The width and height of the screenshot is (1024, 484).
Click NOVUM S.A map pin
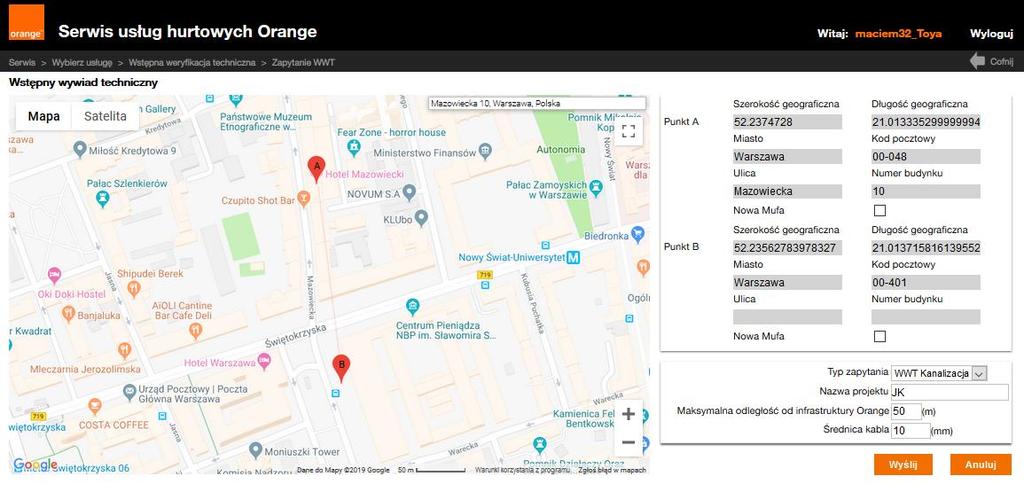pyautogui.click(x=409, y=193)
